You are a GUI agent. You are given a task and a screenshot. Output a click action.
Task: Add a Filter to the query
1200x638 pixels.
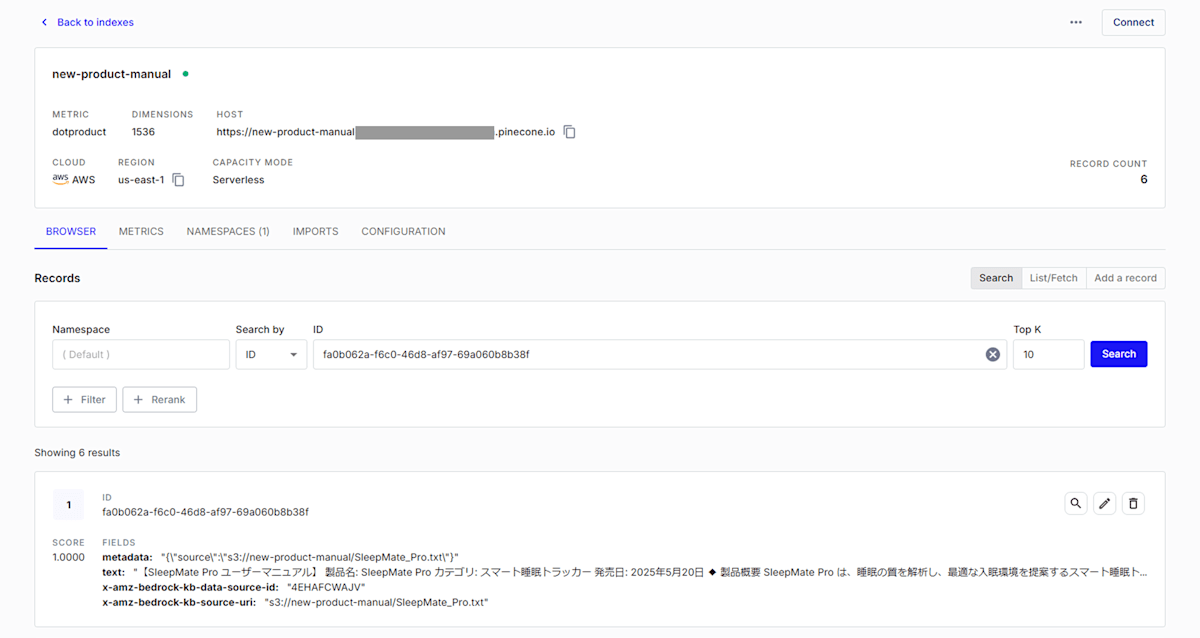tap(84, 399)
